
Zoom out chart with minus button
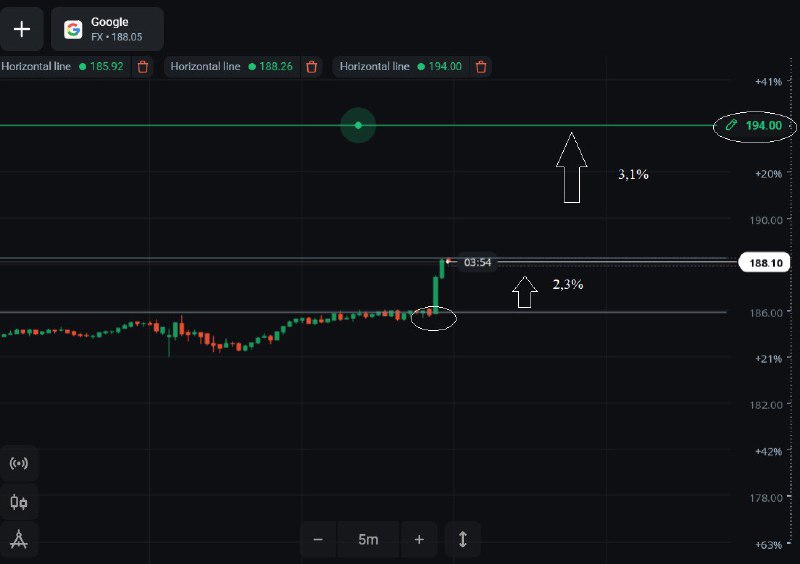318,540
